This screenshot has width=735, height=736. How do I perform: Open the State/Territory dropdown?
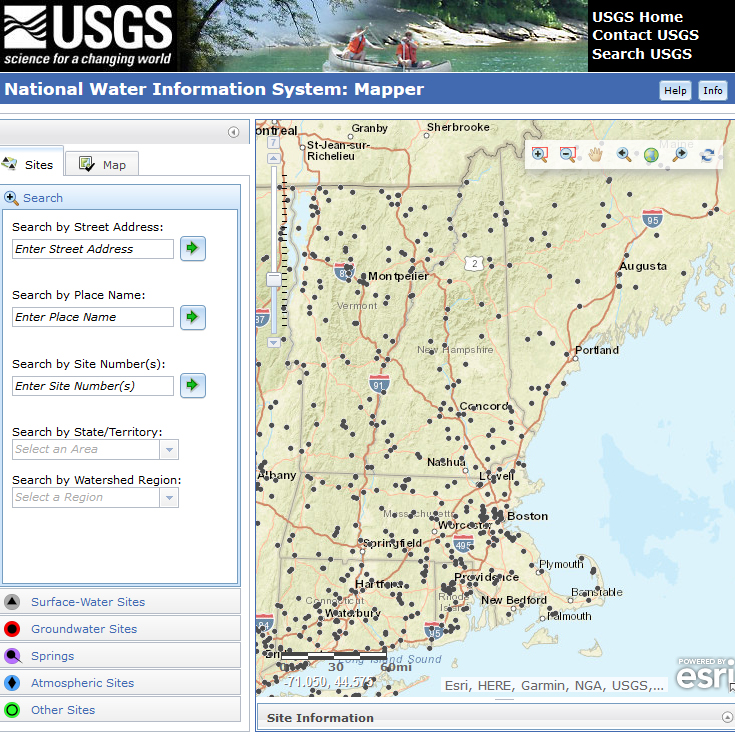(169, 450)
